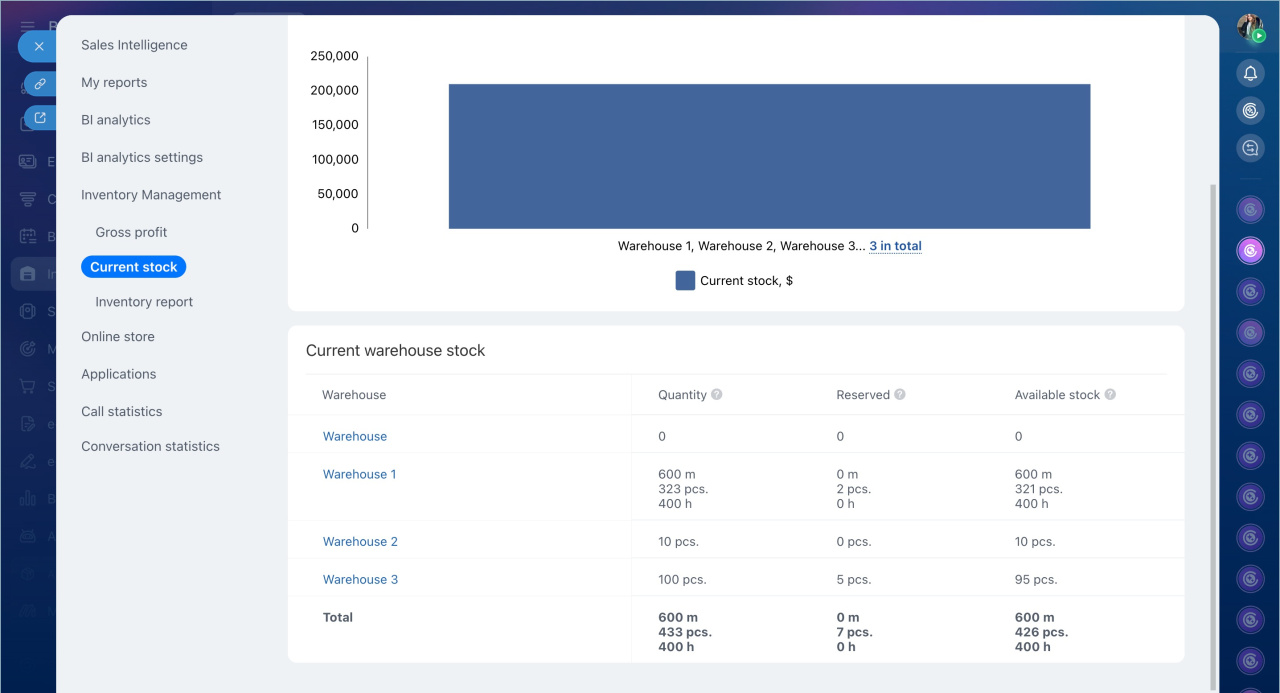The height and width of the screenshot is (693, 1280).
Task: Expand the Inventory Management section
Action: [151, 195]
